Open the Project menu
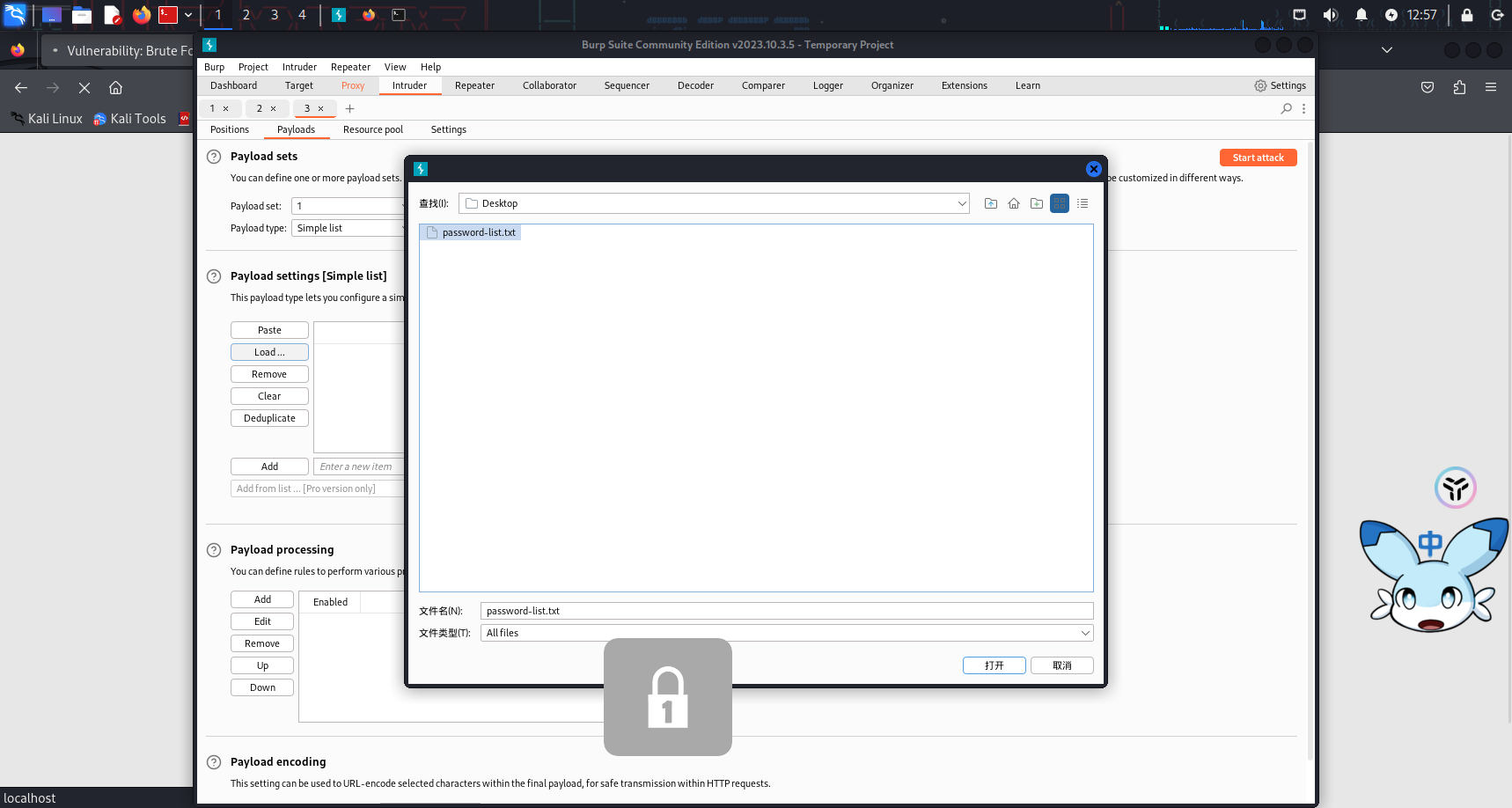This screenshot has height=808, width=1512. point(253,67)
